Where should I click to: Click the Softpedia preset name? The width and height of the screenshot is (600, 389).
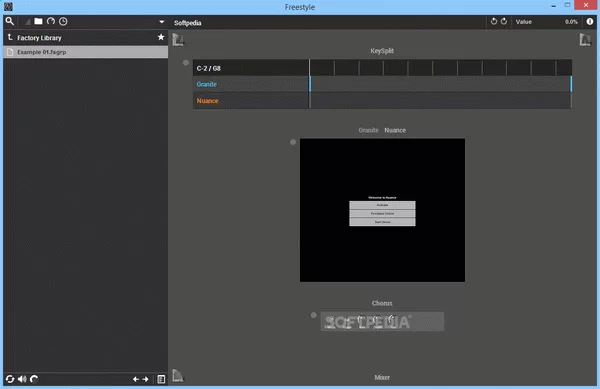pos(188,23)
